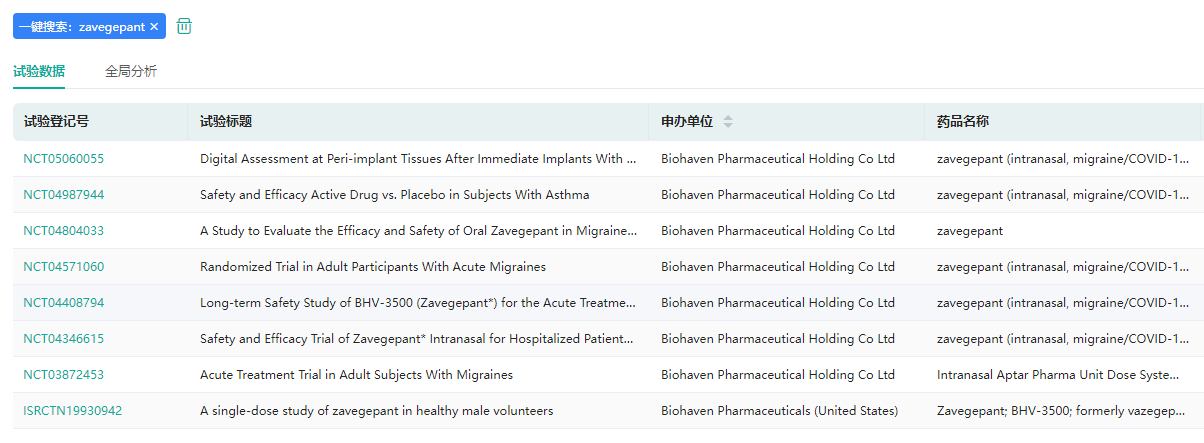Click the 试验登记号 column header
The image size is (1204, 443).
pyautogui.click(x=57, y=122)
